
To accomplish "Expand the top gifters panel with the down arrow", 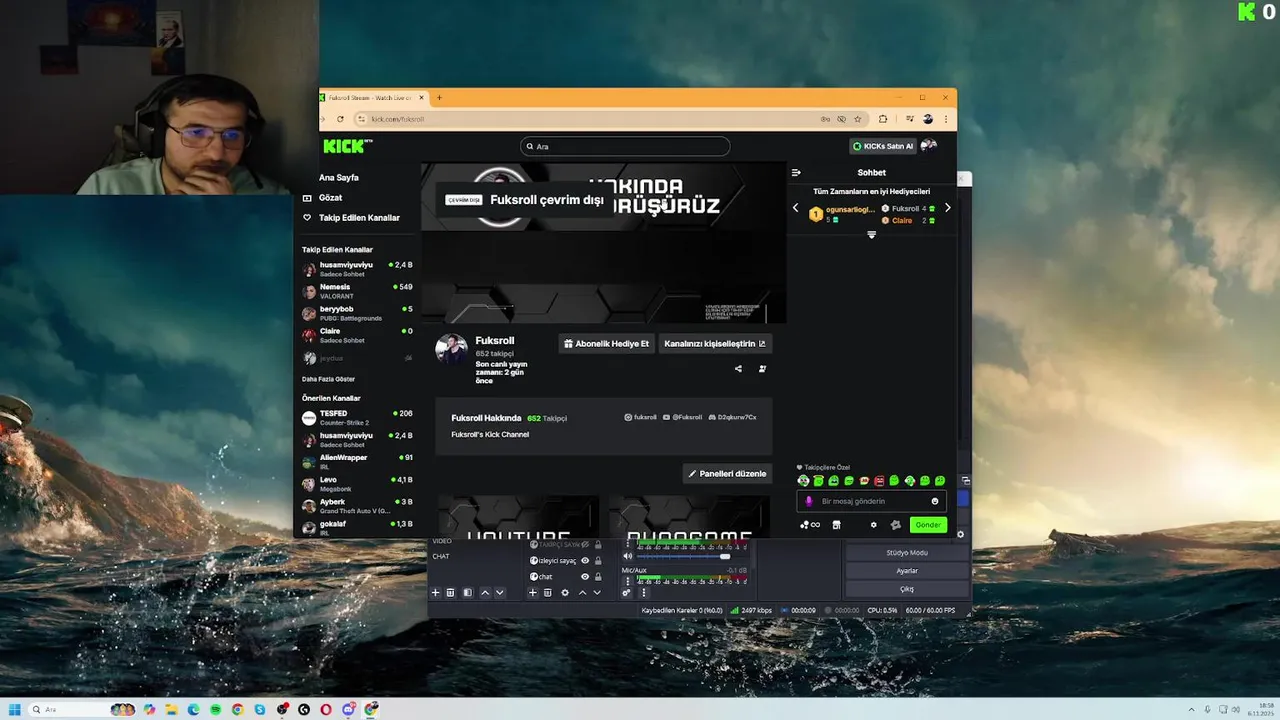I will pyautogui.click(x=871, y=234).
